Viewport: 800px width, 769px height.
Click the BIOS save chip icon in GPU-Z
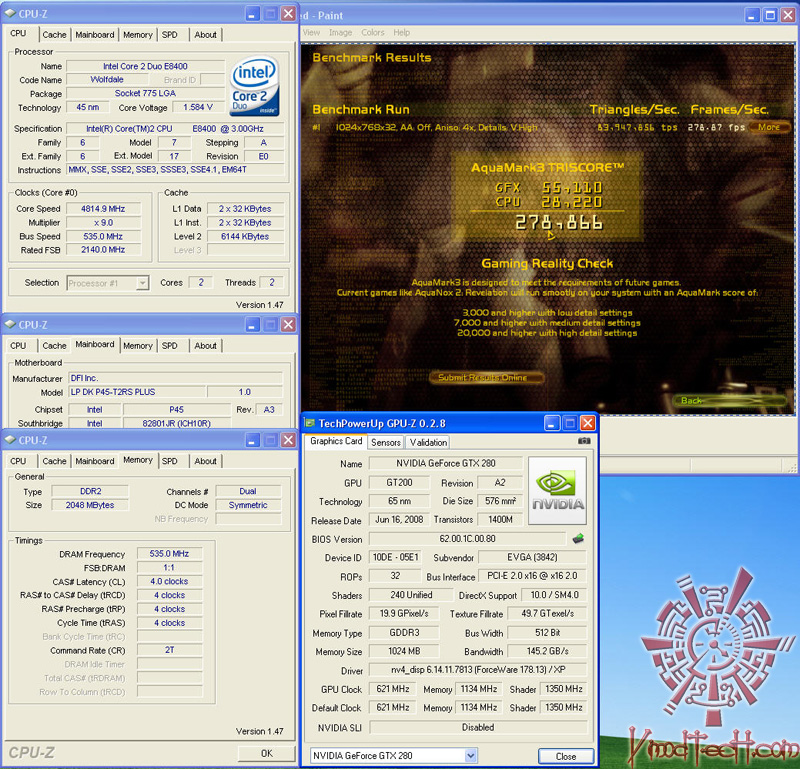coord(578,539)
